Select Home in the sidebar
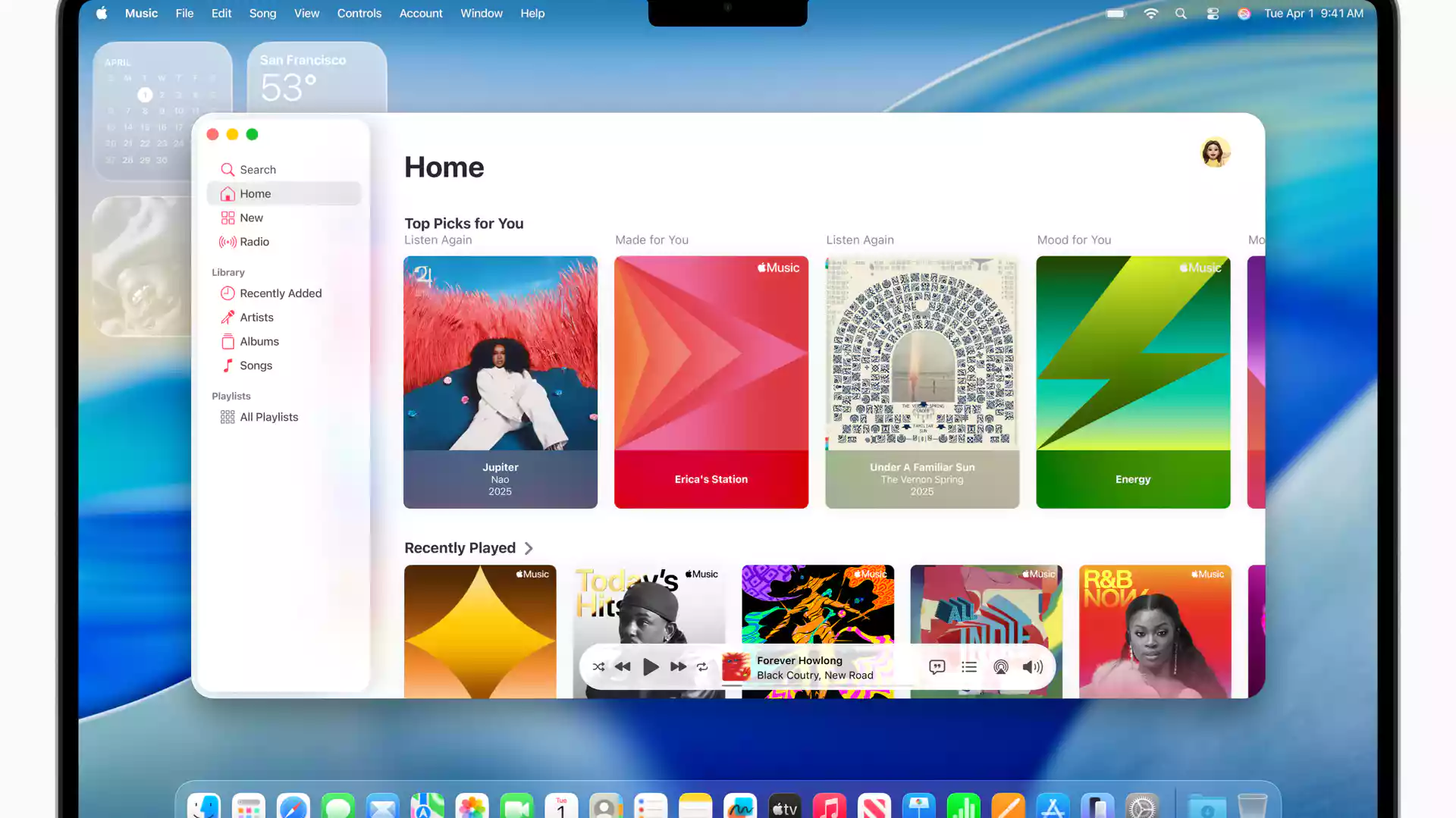Viewport: 1456px width, 818px height. (x=284, y=194)
